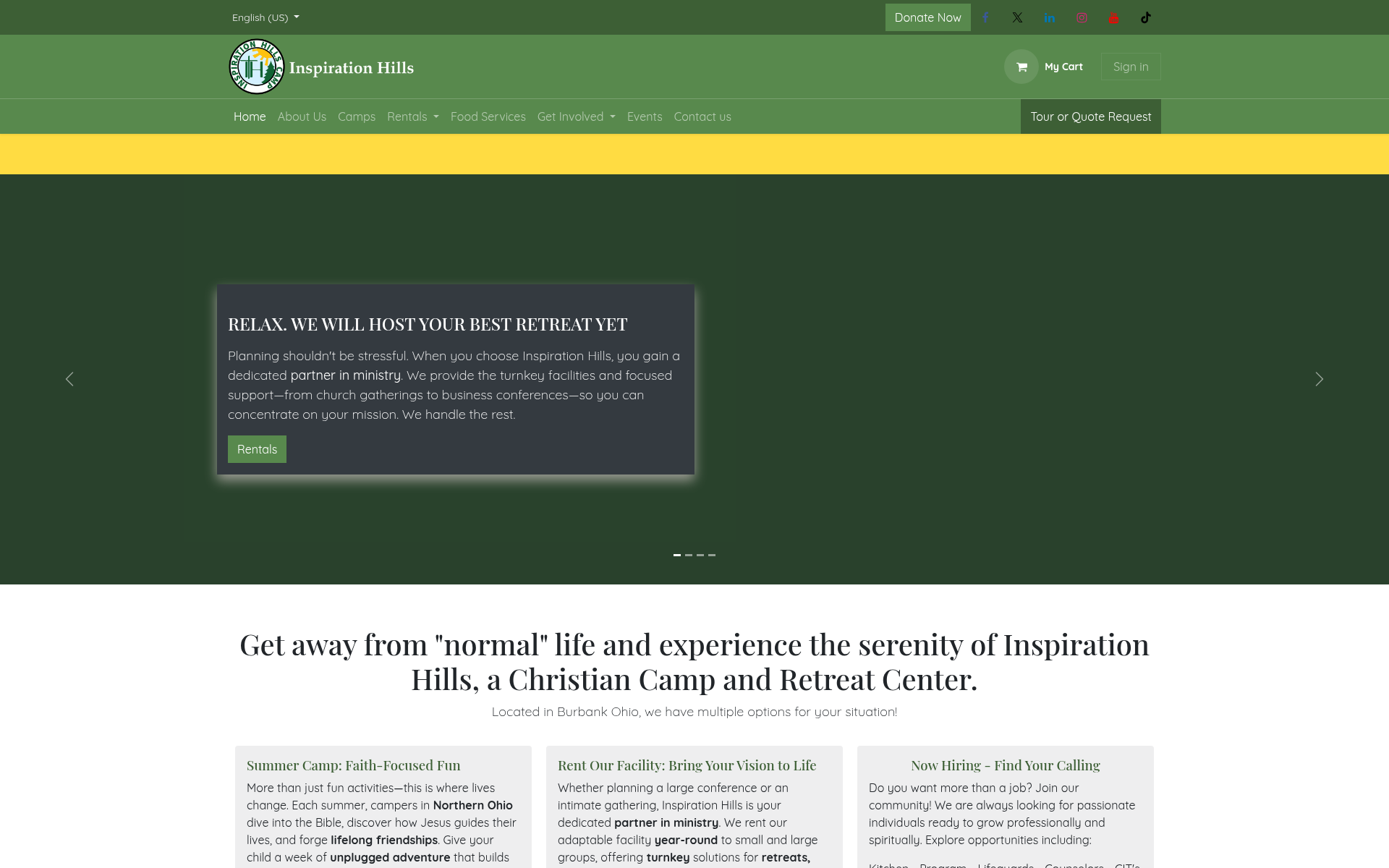Open the X (Twitter) social icon
This screenshot has height=868, width=1389.
point(1017,17)
